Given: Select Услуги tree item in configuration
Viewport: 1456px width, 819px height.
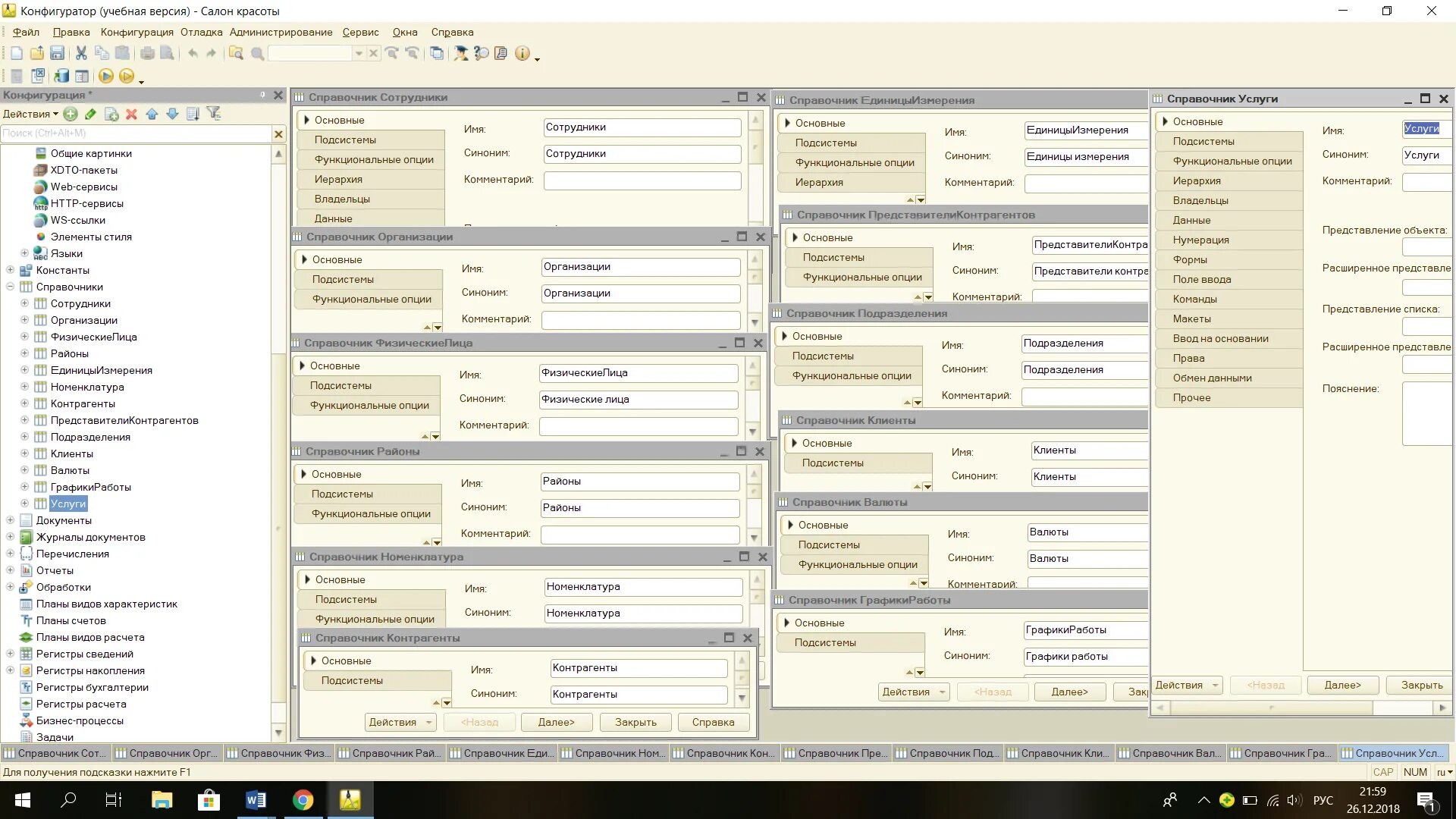Looking at the screenshot, I should click(68, 503).
